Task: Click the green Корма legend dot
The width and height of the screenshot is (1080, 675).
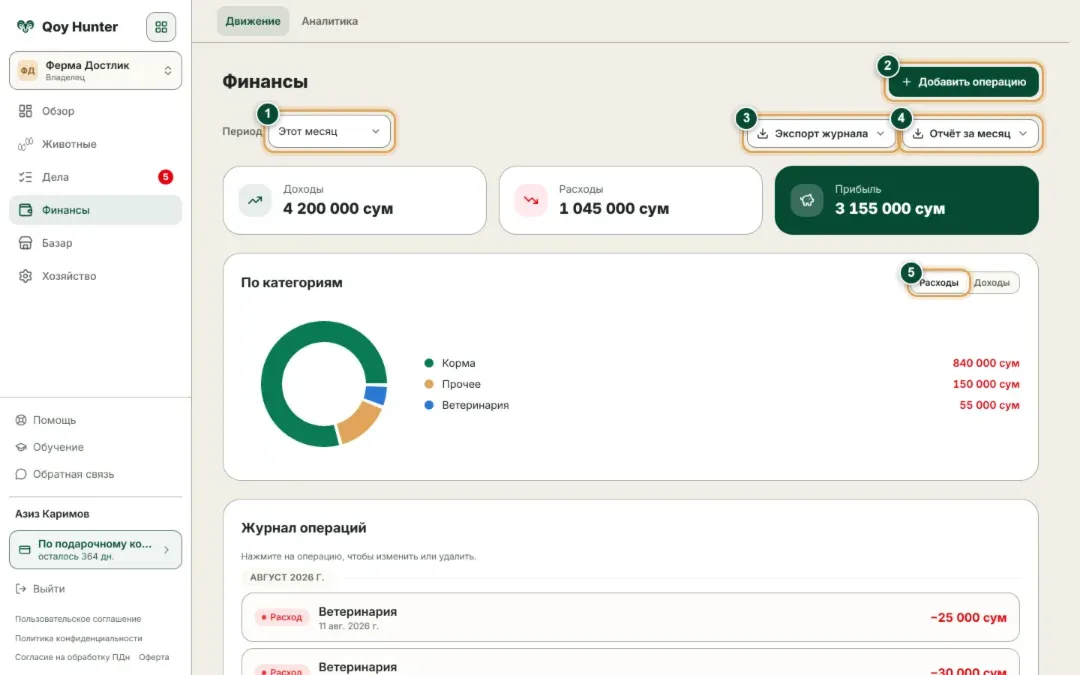Action: pos(429,363)
